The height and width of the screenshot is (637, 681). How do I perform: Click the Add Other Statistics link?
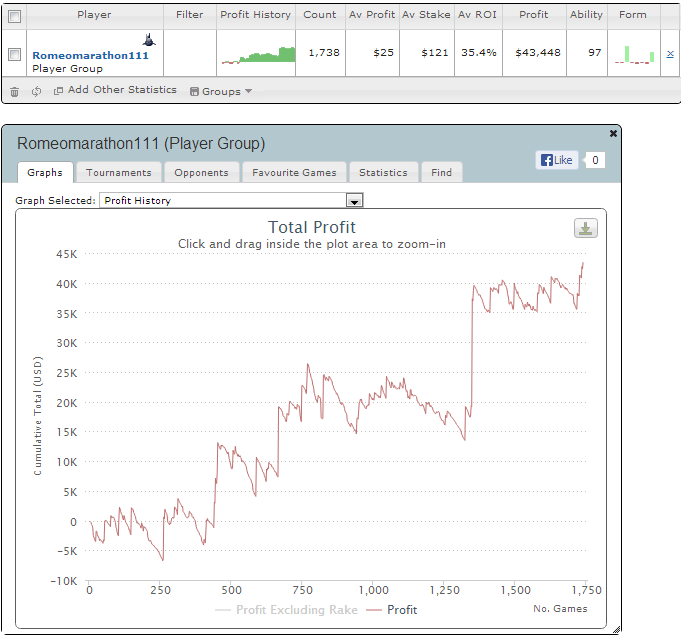coord(122,89)
